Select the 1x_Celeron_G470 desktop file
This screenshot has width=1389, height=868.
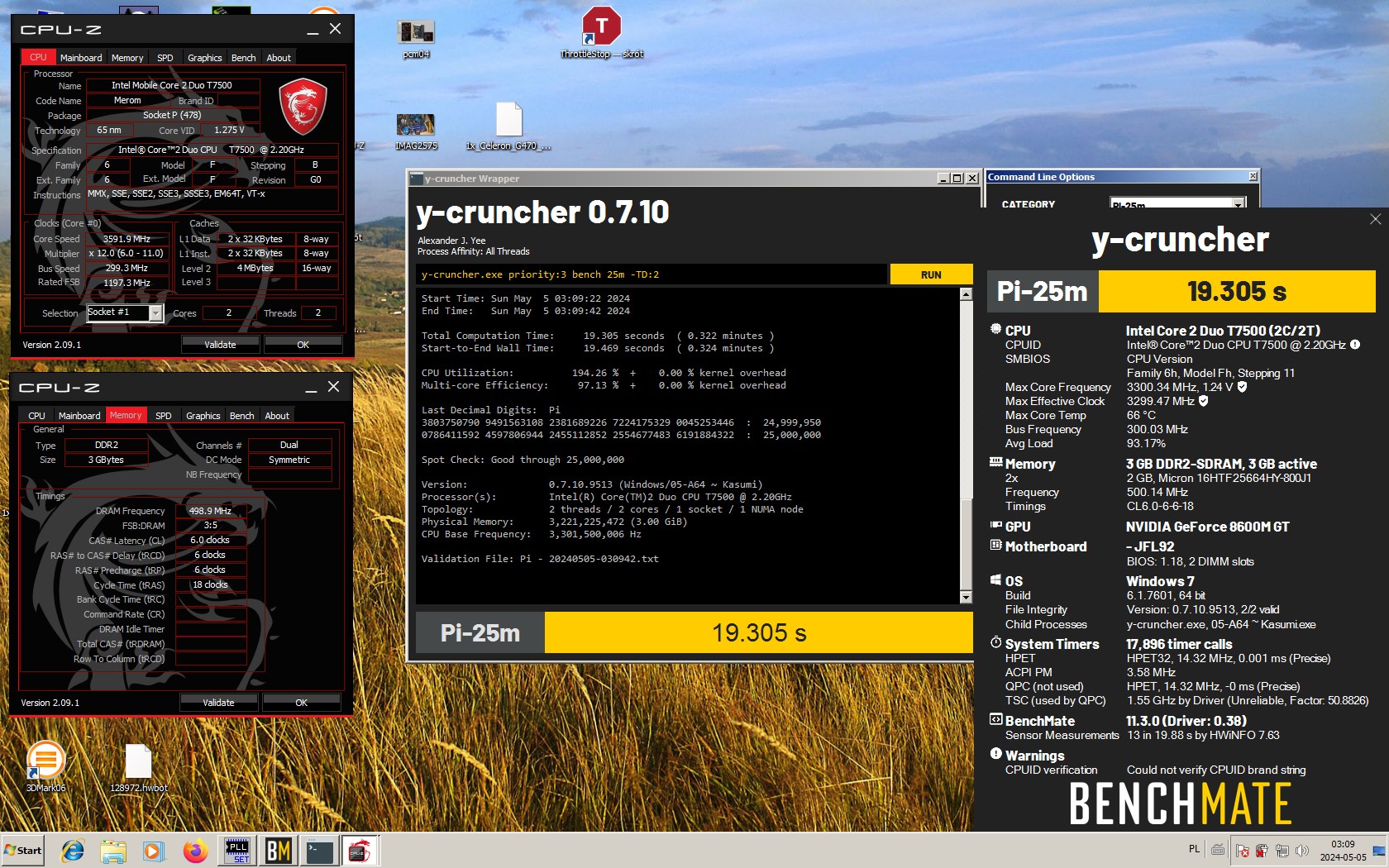[x=508, y=126]
